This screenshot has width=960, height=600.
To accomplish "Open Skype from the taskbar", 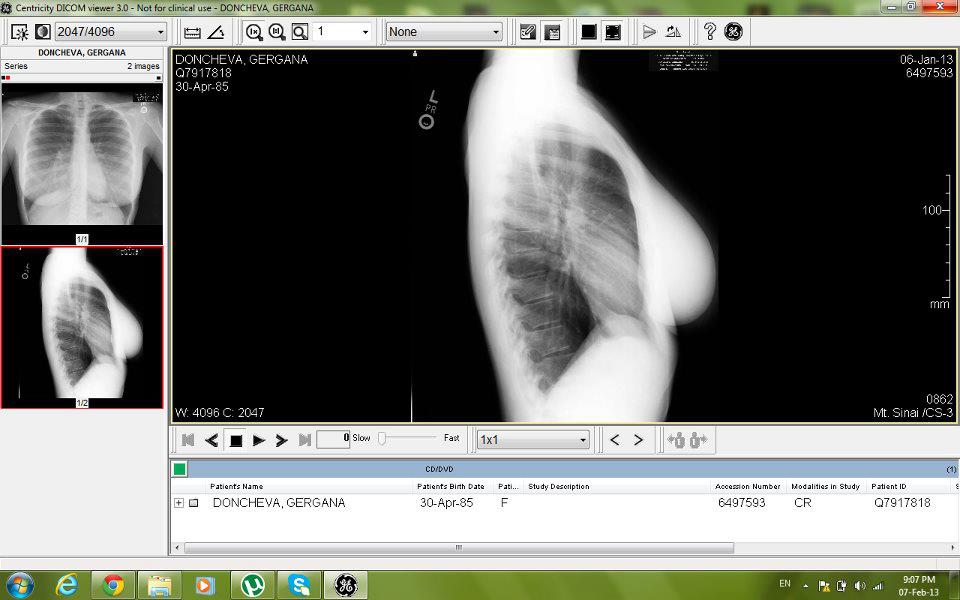I will 299,585.
